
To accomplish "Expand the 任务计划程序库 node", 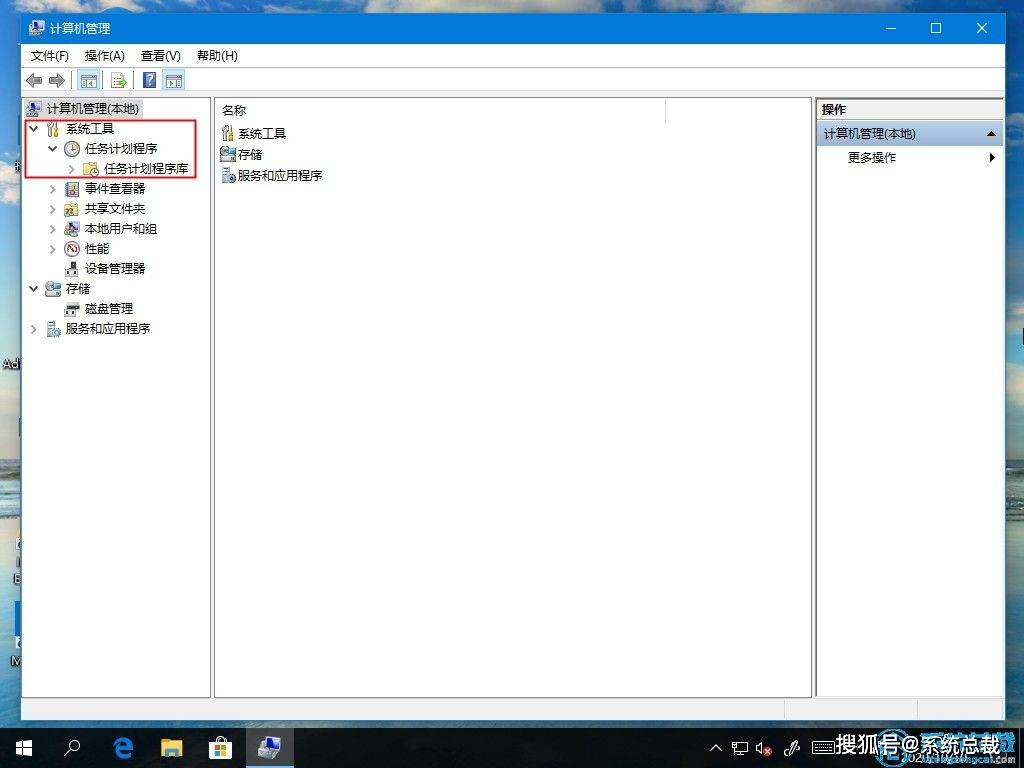I will point(72,169).
